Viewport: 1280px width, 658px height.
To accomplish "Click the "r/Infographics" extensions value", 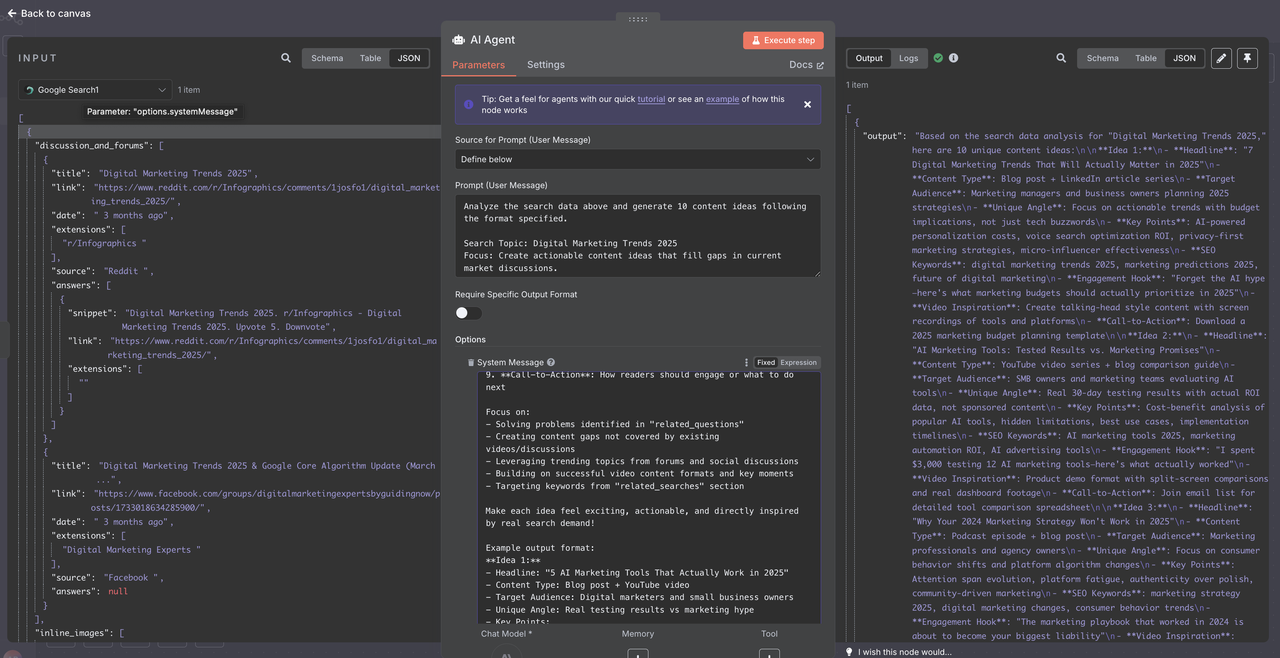I will click(x=105, y=243).
